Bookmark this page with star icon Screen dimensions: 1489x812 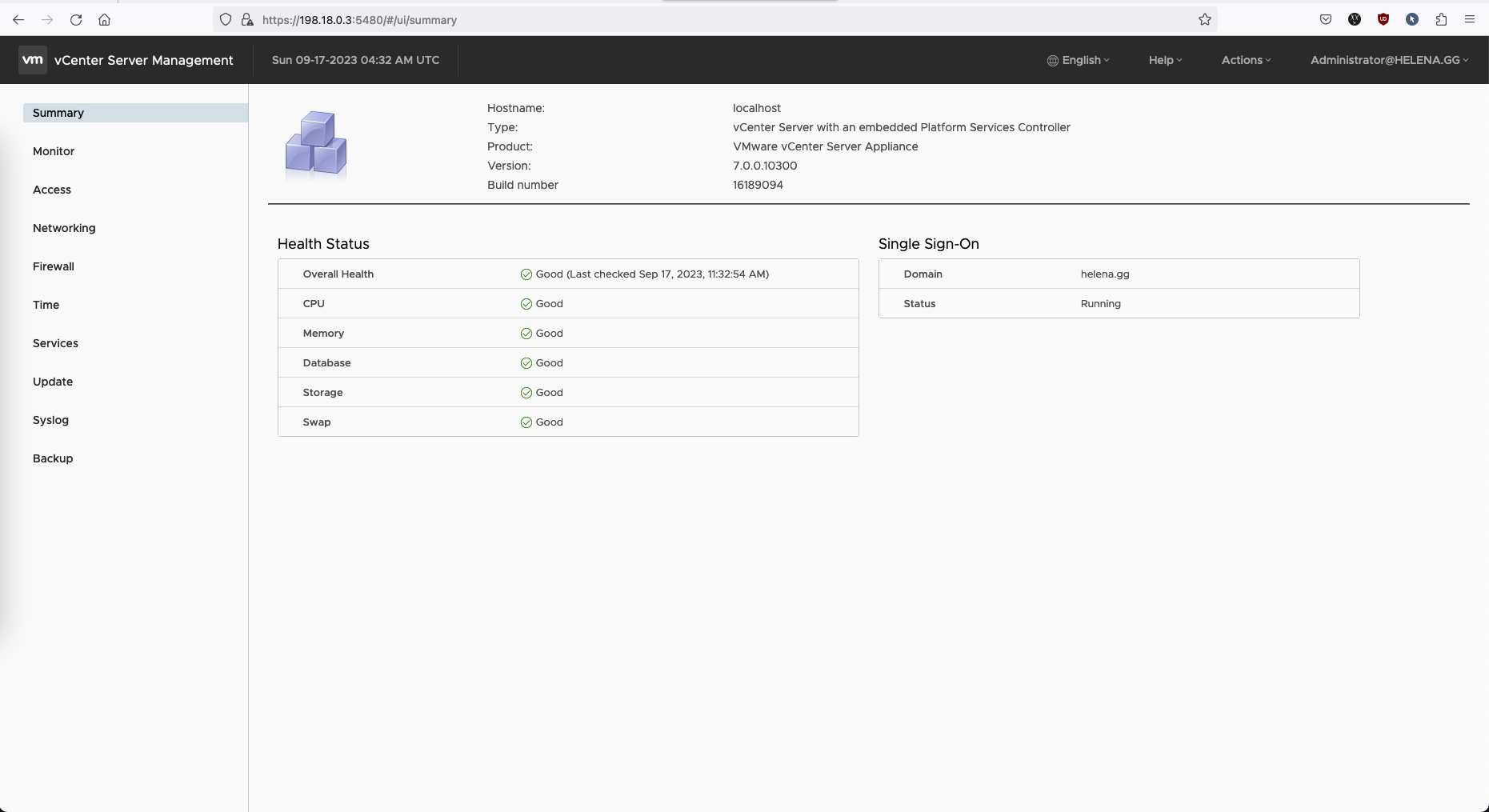[1204, 20]
